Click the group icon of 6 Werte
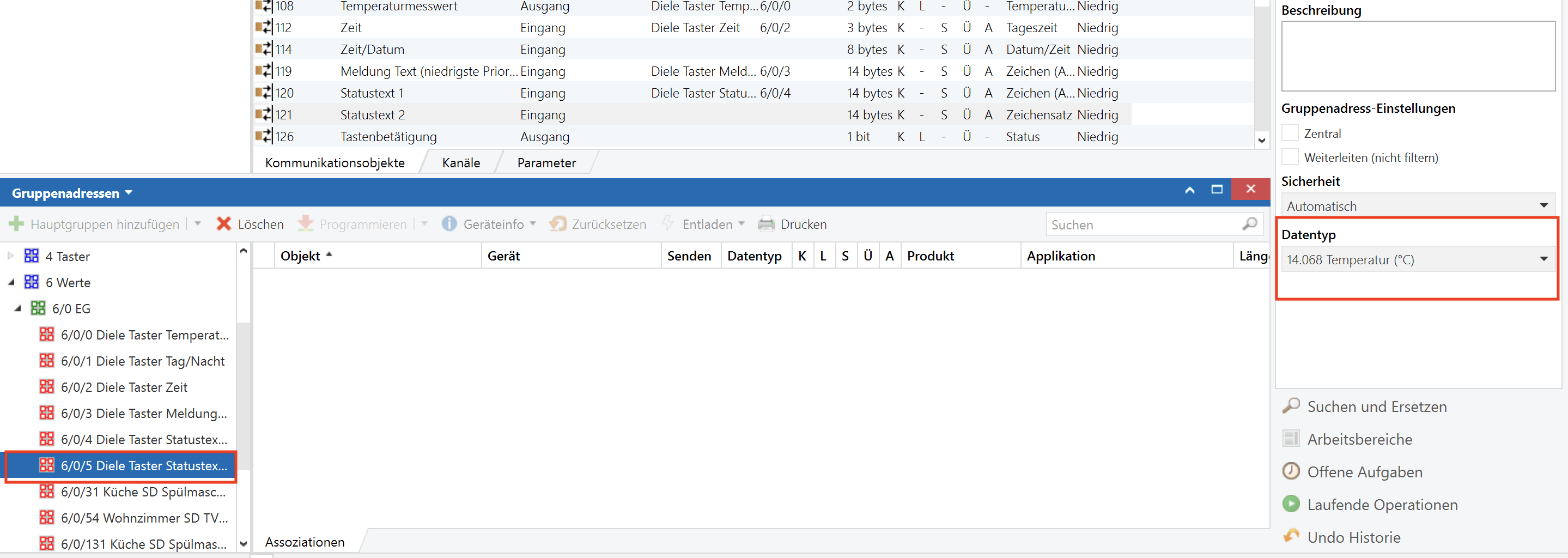1568x558 pixels. point(32,282)
